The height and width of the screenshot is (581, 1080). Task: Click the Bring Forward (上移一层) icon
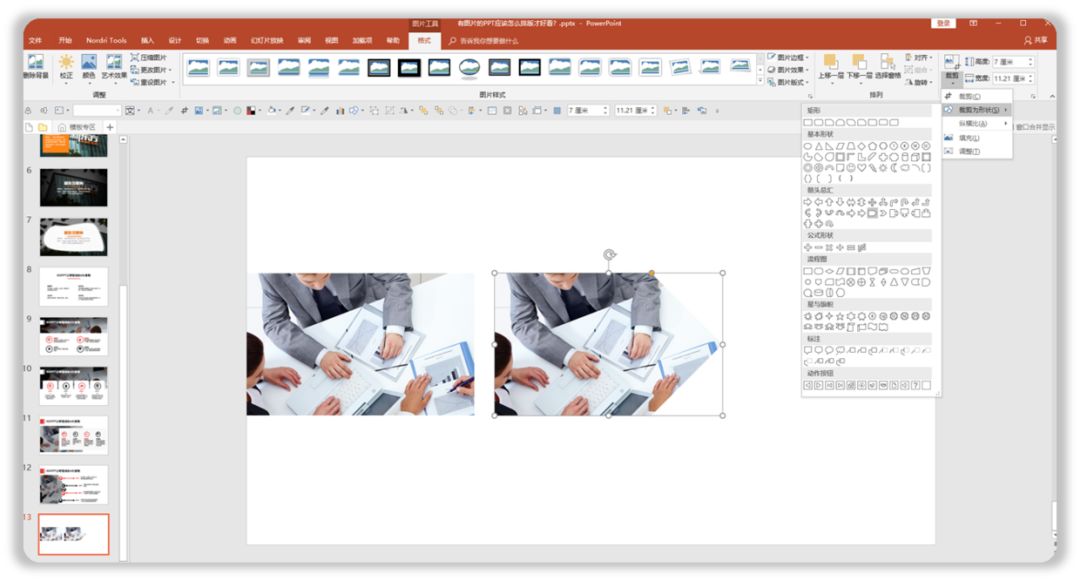[831, 66]
